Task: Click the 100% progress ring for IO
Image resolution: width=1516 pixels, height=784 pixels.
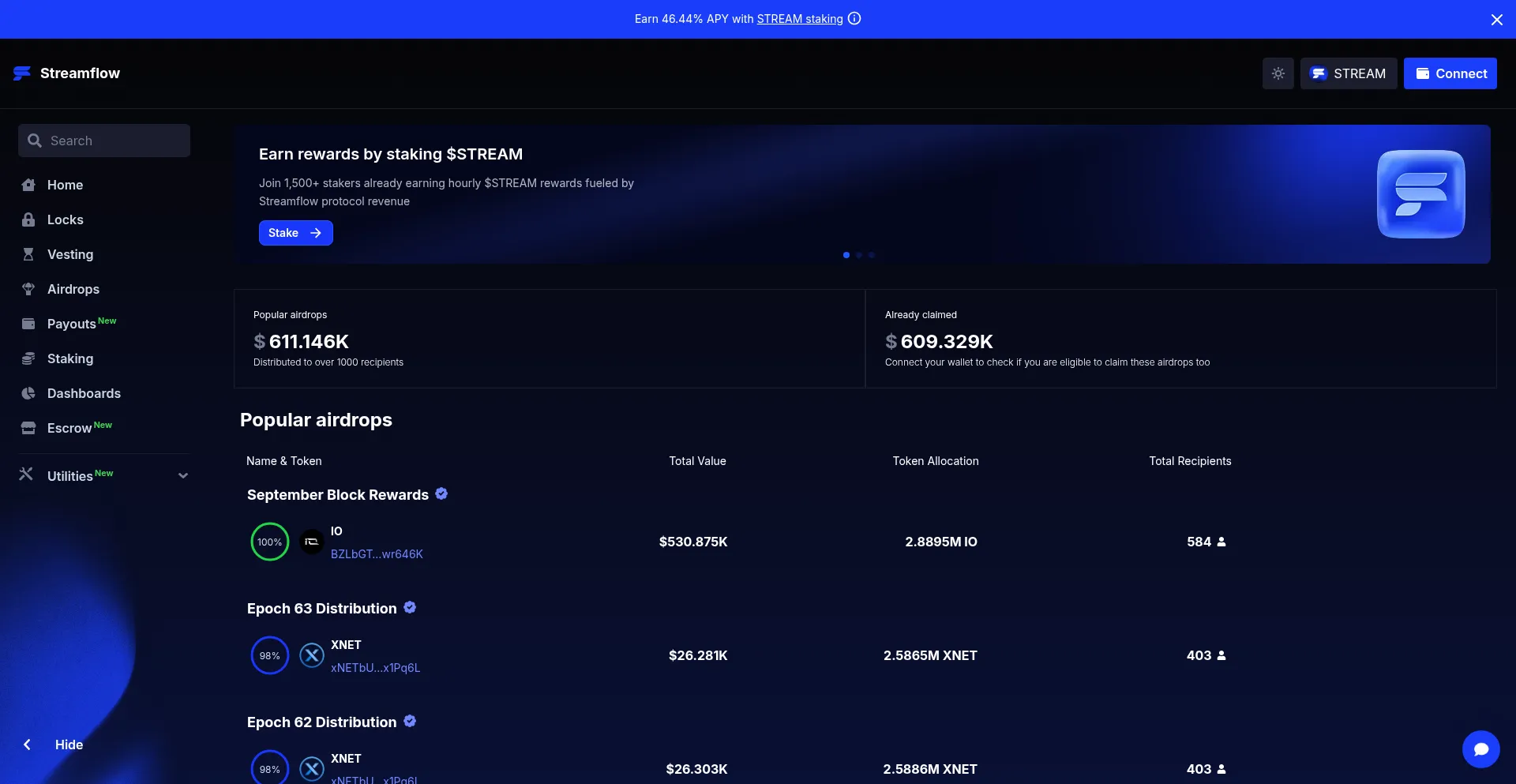Action: point(270,542)
